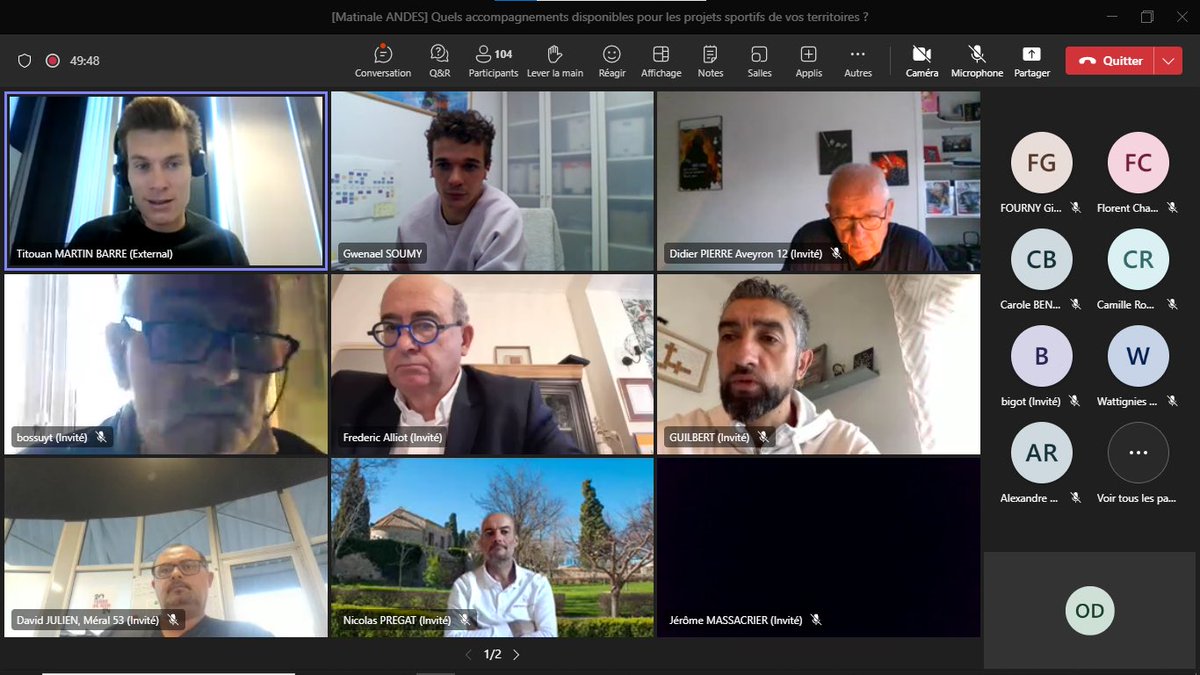Change the view with Affichage
Screen dimensions: 1200x675
661,61
